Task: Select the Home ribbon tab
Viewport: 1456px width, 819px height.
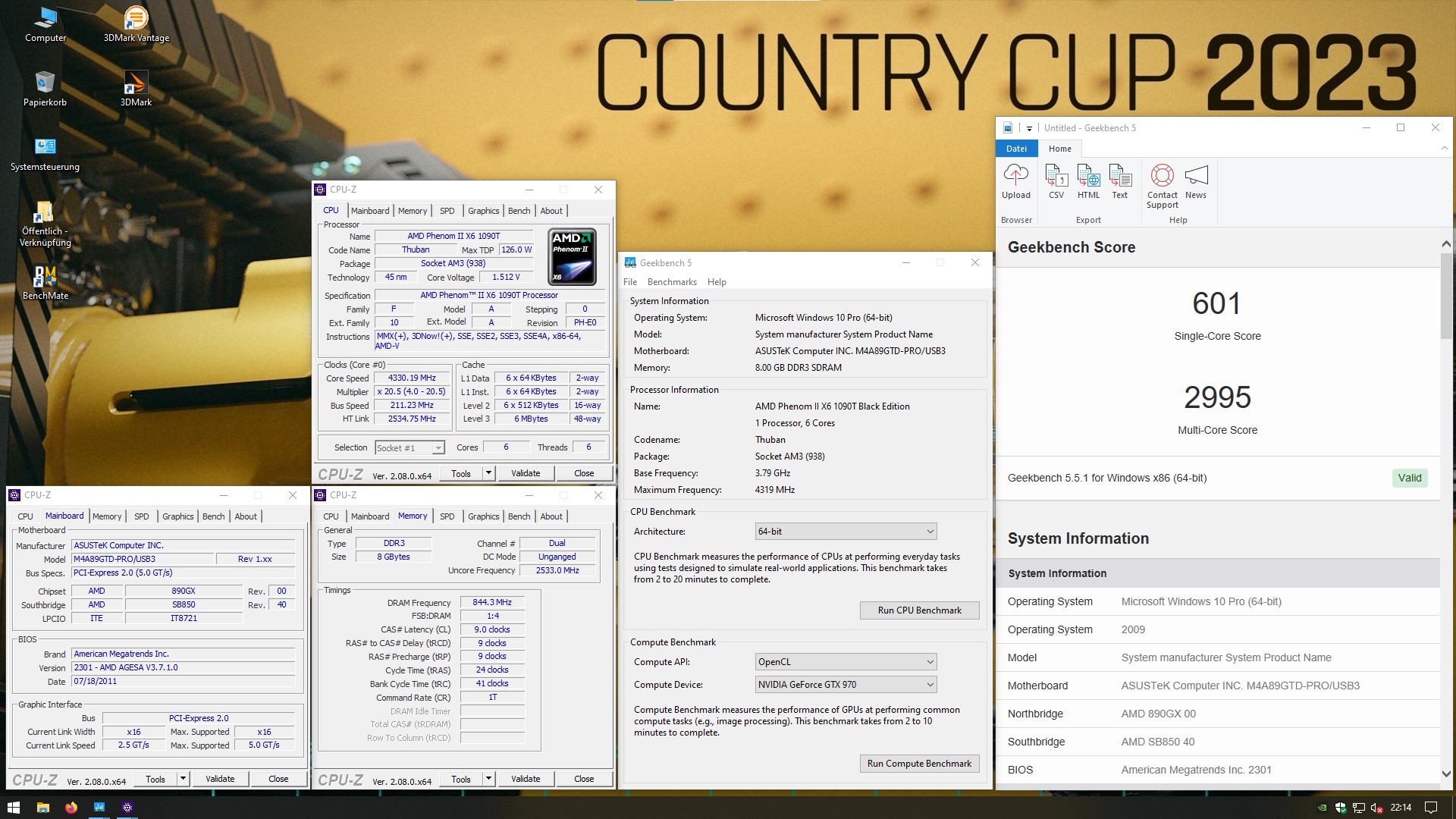Action: click(x=1060, y=149)
